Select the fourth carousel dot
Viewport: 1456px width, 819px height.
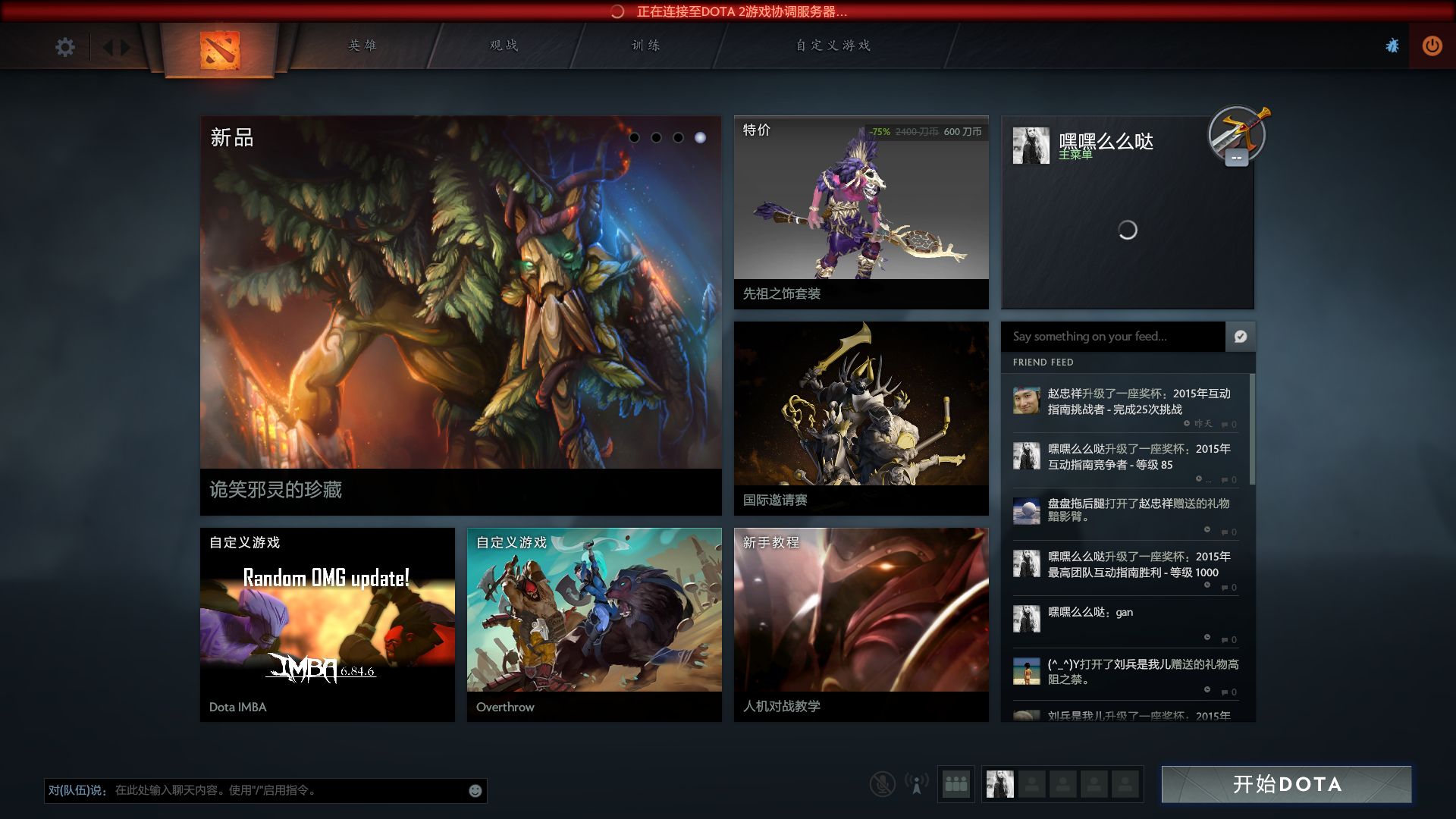701,137
